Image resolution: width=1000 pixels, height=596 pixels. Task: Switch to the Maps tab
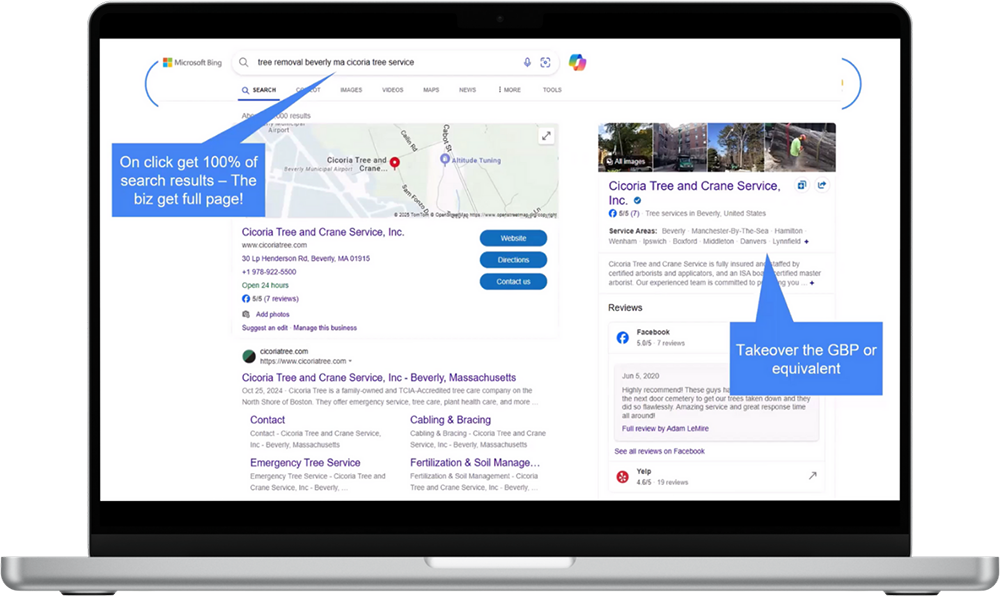[x=431, y=90]
